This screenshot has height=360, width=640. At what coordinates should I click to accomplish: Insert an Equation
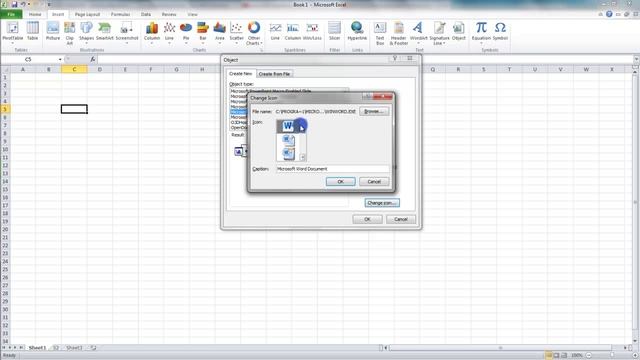[x=481, y=32]
